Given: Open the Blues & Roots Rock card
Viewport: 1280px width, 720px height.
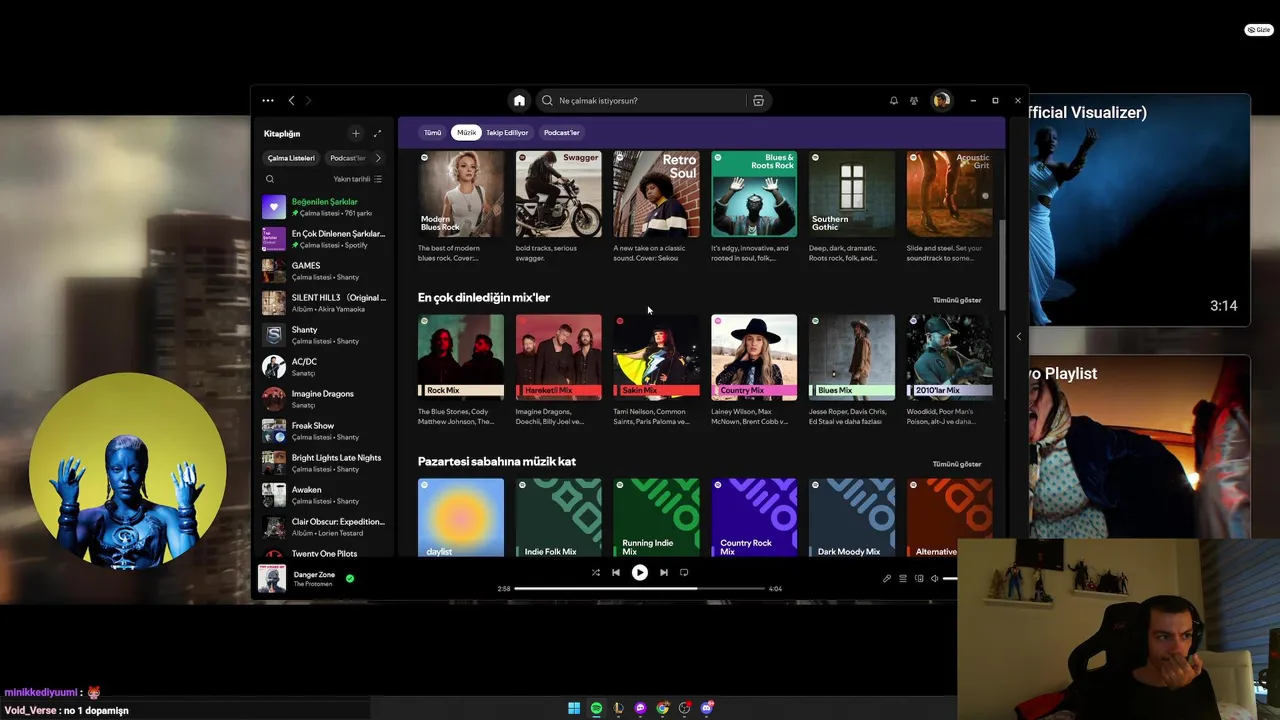Looking at the screenshot, I should (x=754, y=208).
